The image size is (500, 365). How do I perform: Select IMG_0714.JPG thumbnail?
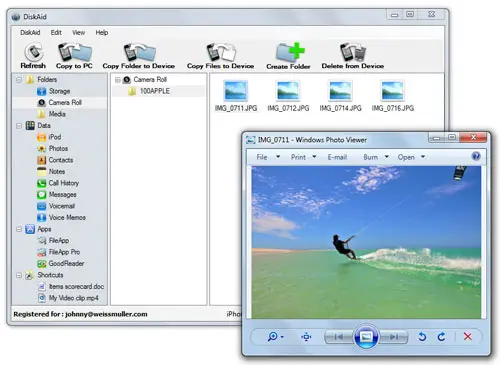pos(340,96)
